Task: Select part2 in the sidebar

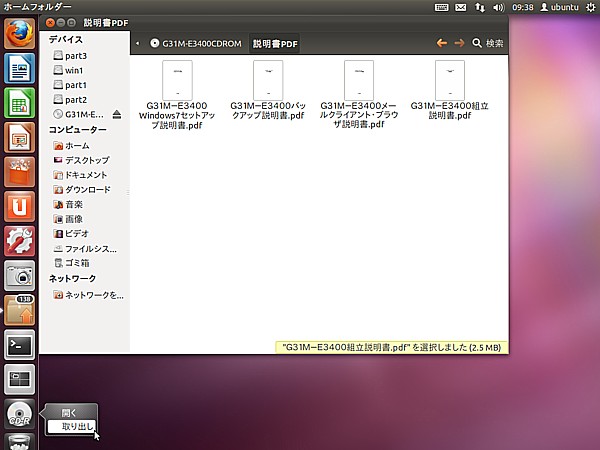Action: click(x=70, y=100)
